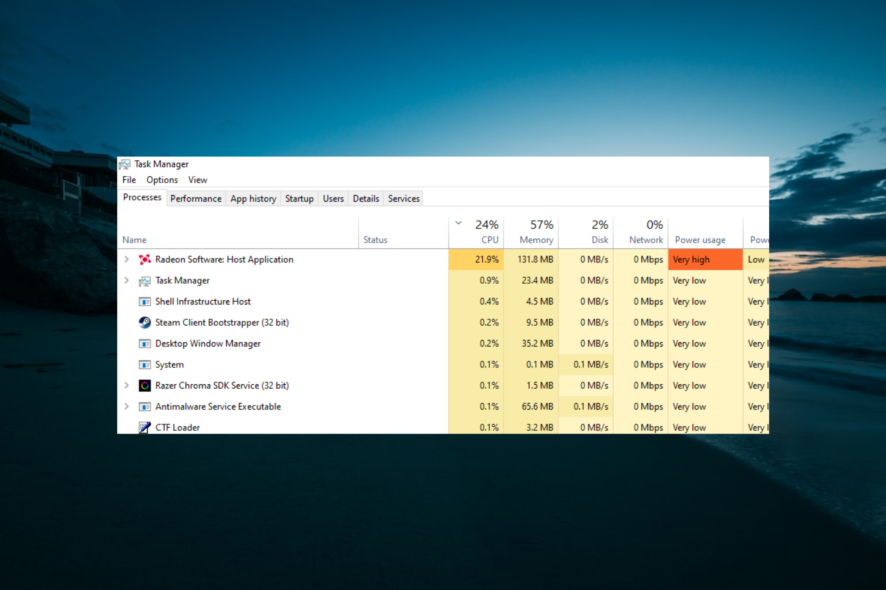Image resolution: width=886 pixels, height=590 pixels.
Task: Click the CTF Loader pen icon
Action: pos(145,427)
